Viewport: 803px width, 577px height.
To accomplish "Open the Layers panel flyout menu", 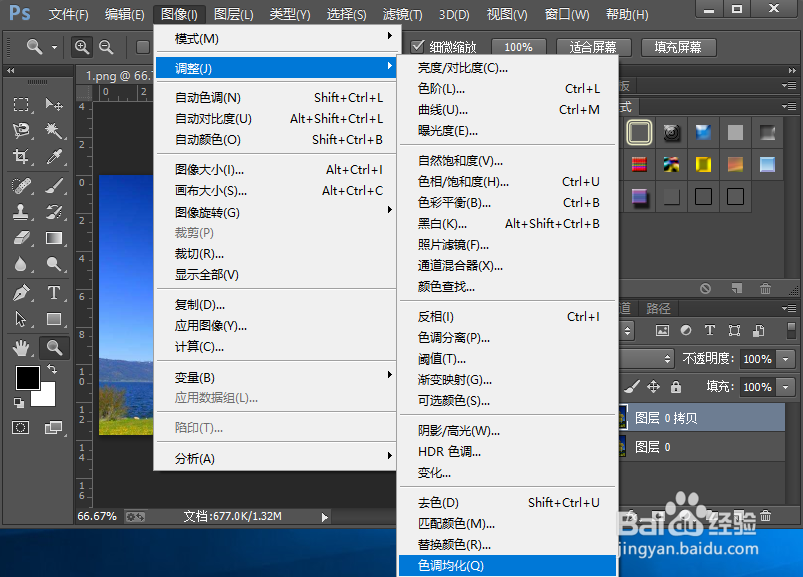I will tap(790, 309).
